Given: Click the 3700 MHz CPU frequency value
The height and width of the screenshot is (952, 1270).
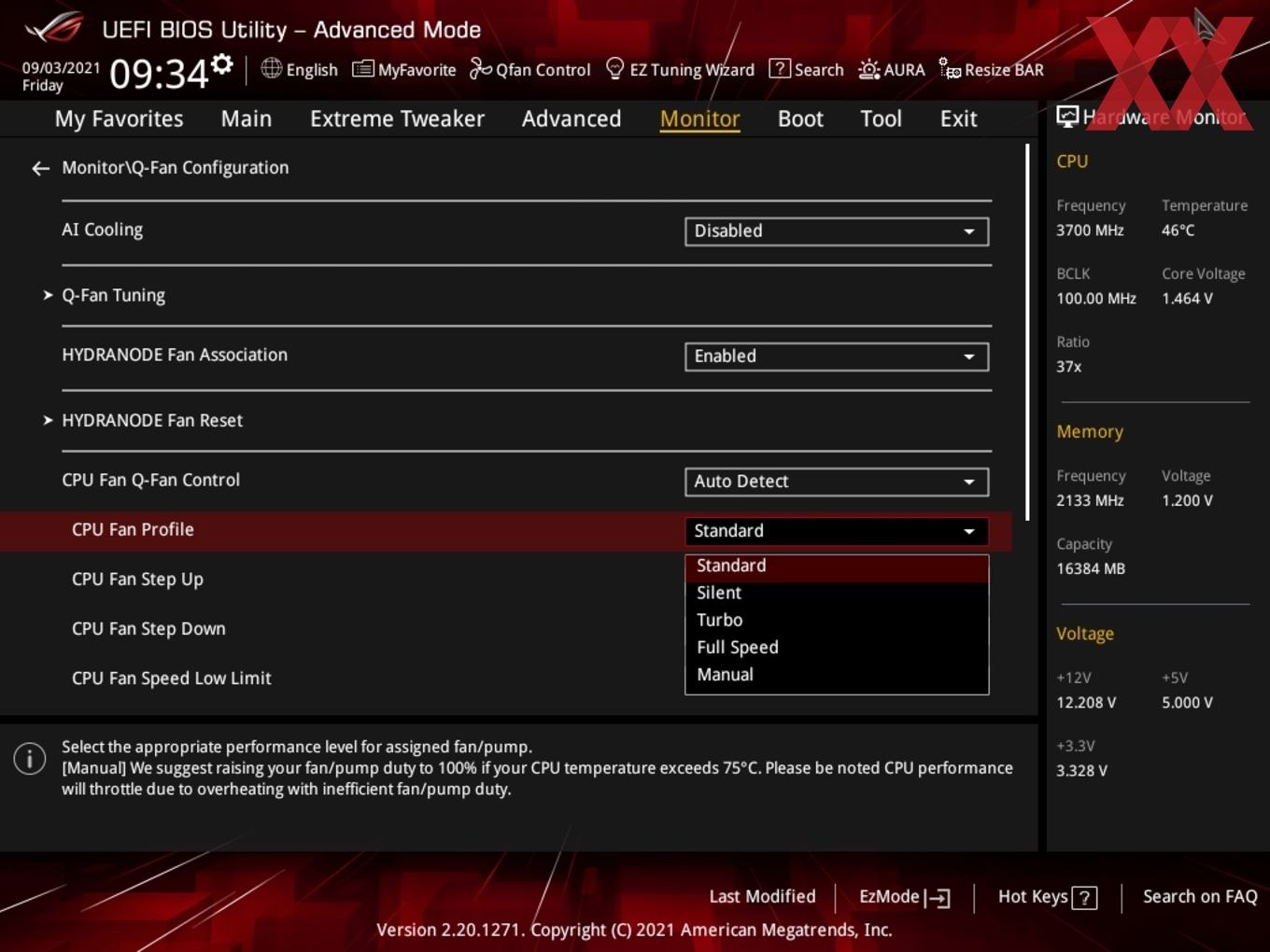Looking at the screenshot, I should [1090, 231].
